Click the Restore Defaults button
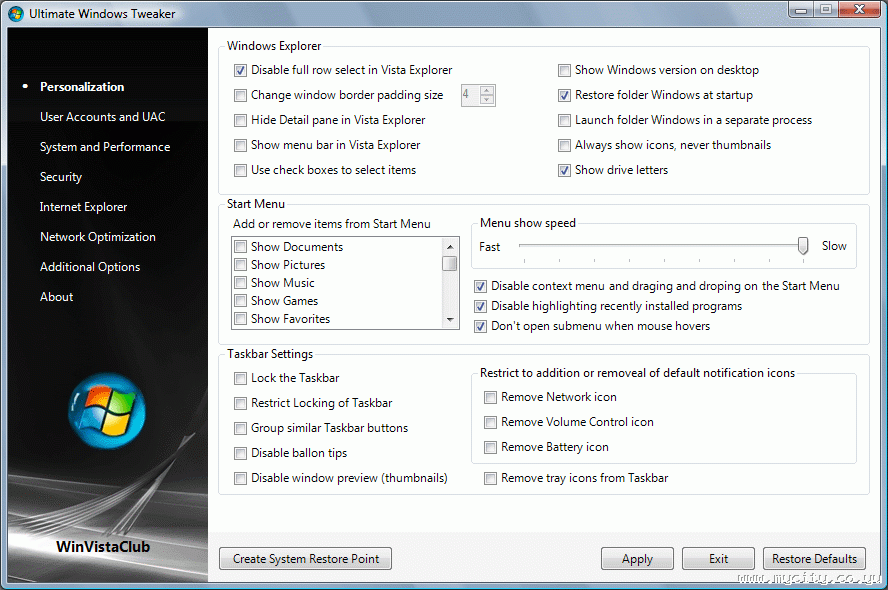This screenshot has height=590, width=888. tap(814, 559)
